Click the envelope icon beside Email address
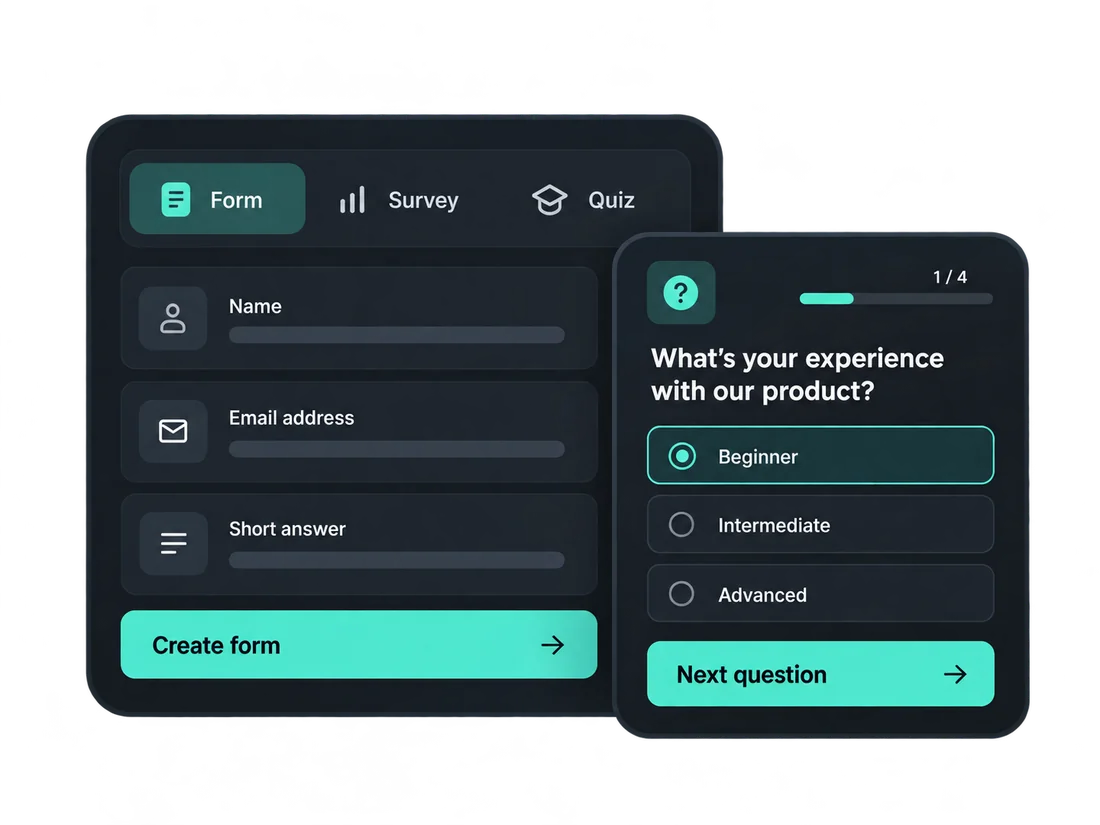 click(173, 431)
